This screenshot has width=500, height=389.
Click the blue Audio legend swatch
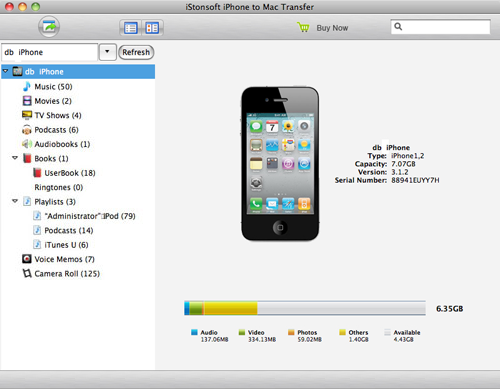tap(194, 332)
